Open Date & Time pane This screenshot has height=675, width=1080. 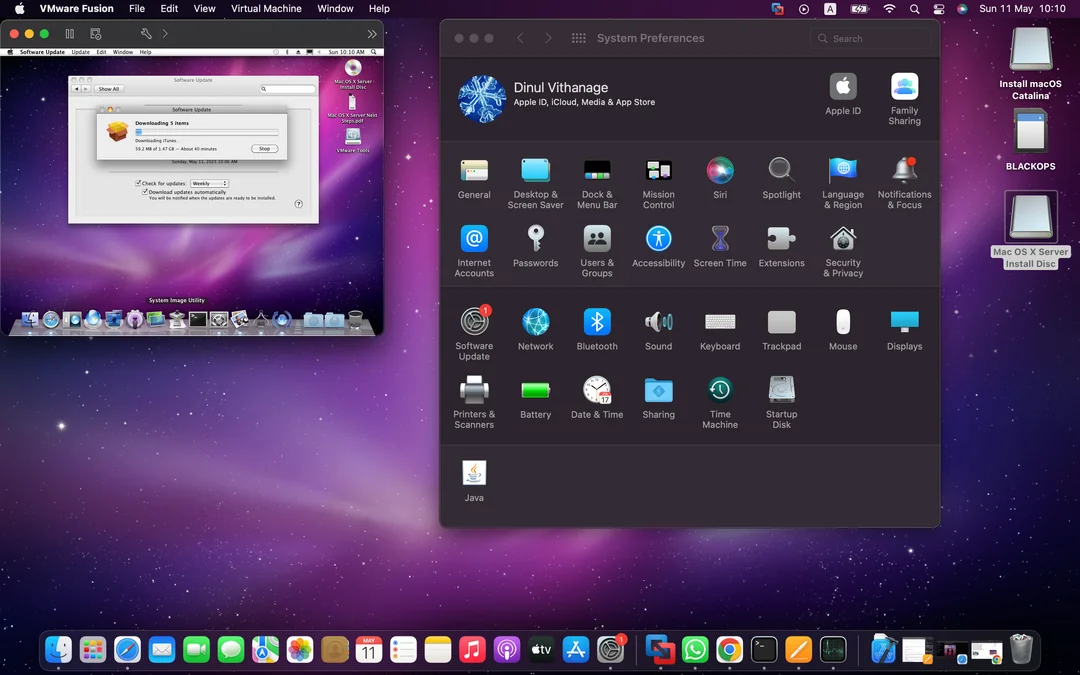tap(596, 398)
